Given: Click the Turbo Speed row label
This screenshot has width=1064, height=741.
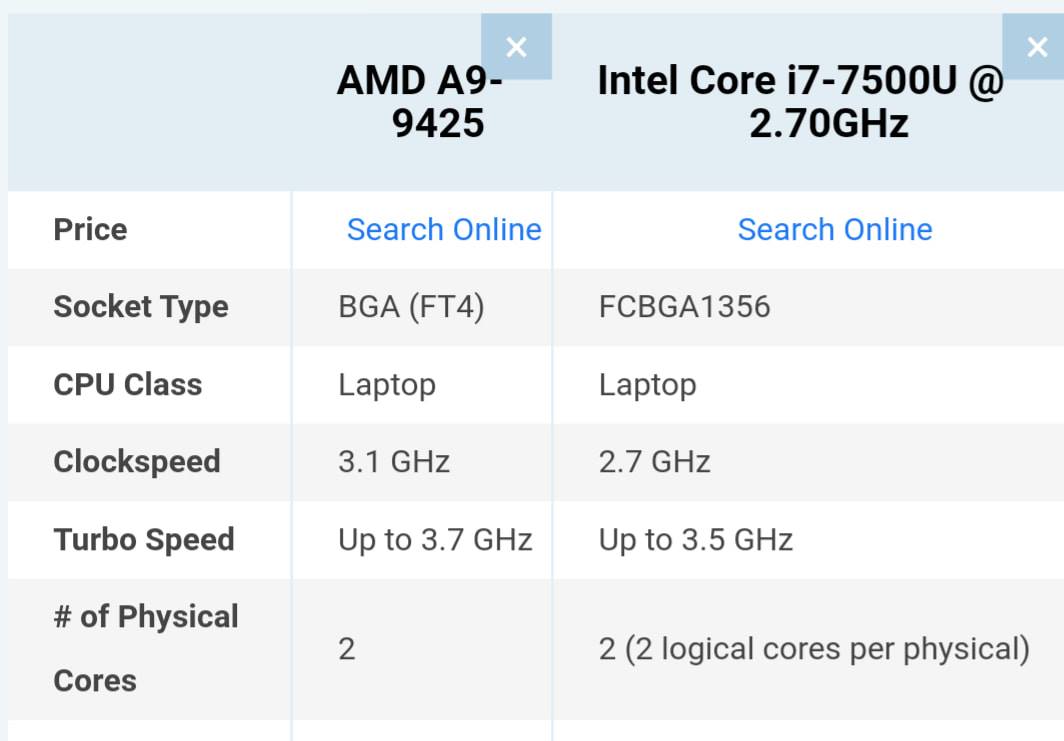Looking at the screenshot, I should tap(144, 540).
